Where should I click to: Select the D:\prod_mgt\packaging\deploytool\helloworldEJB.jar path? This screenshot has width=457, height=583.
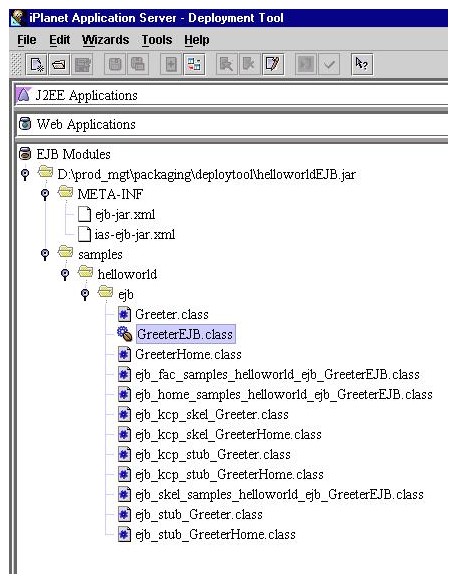(x=206, y=174)
